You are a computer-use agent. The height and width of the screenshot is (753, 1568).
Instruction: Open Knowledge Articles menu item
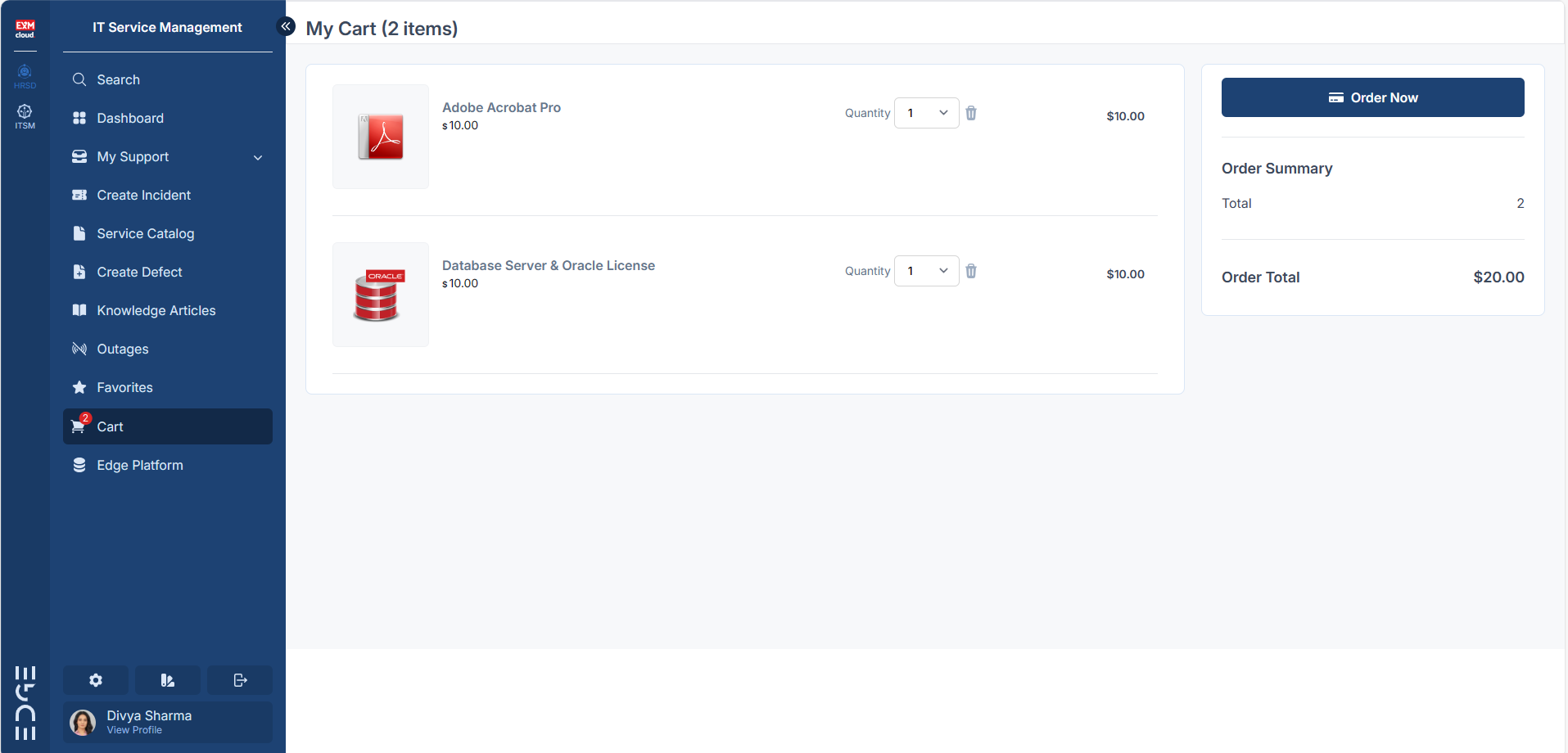[x=168, y=310]
